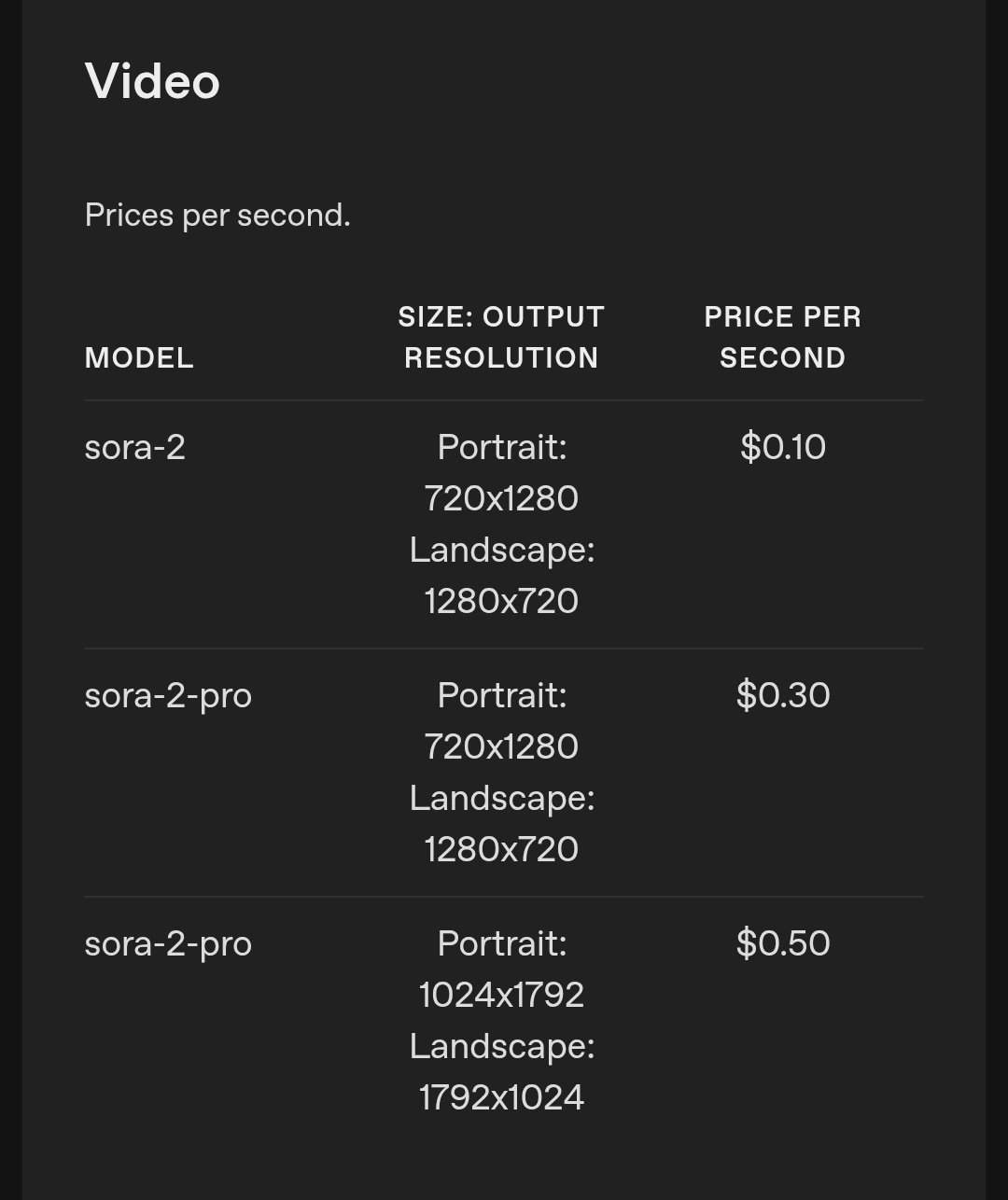This screenshot has width=1008, height=1200.
Task: Select the sora-2 model name
Action: point(135,447)
